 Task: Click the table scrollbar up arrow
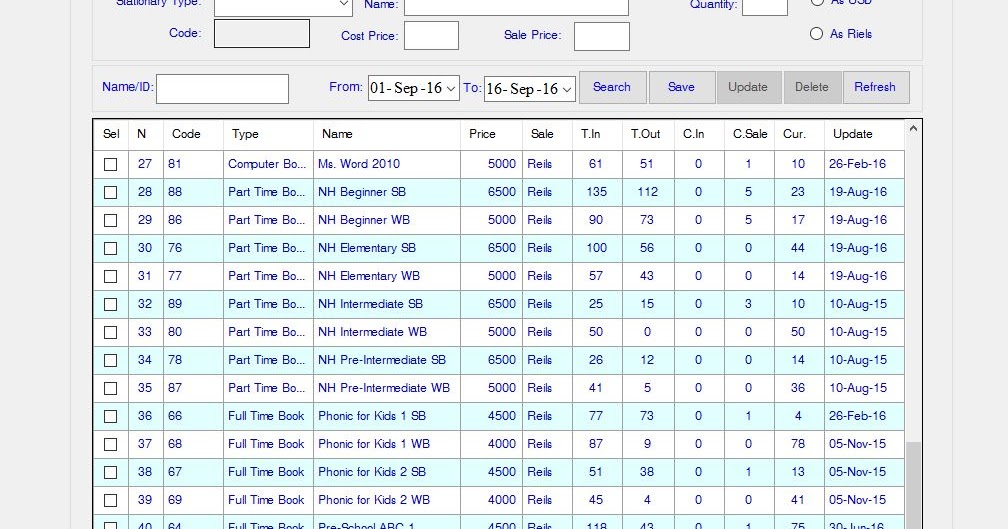[913, 129]
